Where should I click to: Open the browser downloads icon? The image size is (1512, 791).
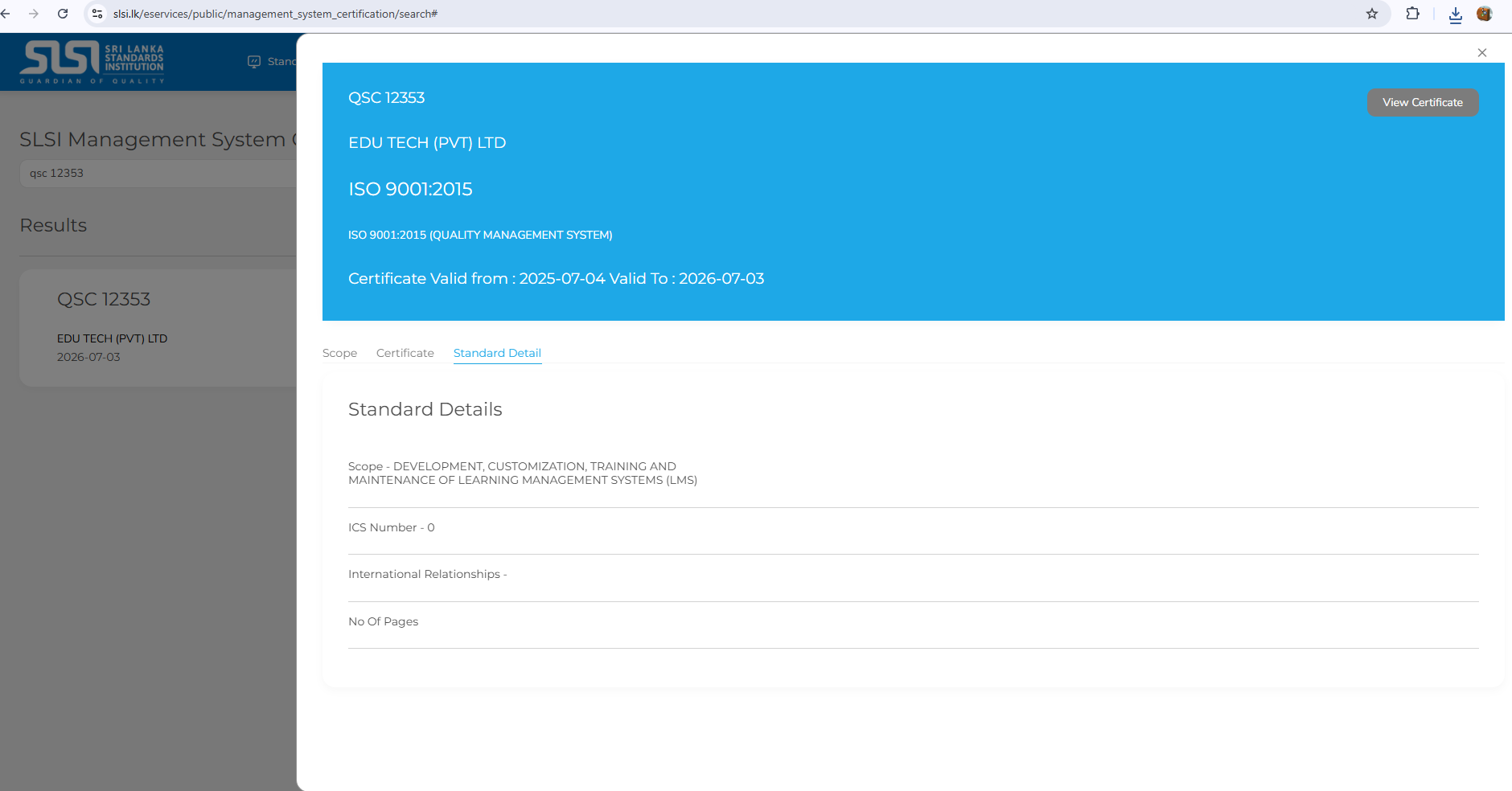(1455, 14)
